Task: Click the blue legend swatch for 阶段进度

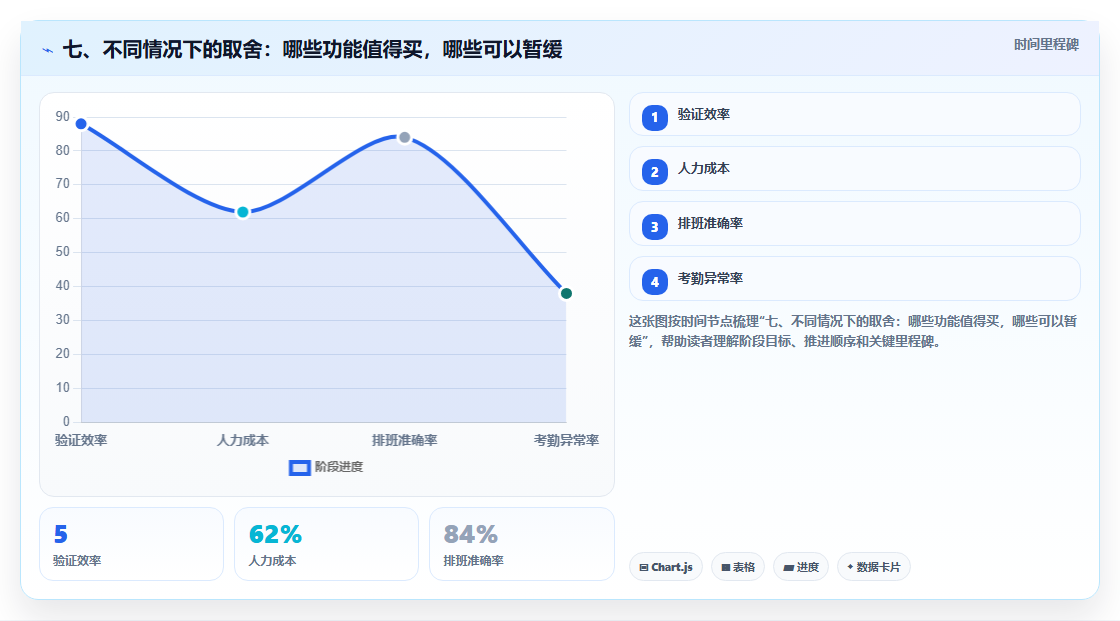Action: point(299,468)
